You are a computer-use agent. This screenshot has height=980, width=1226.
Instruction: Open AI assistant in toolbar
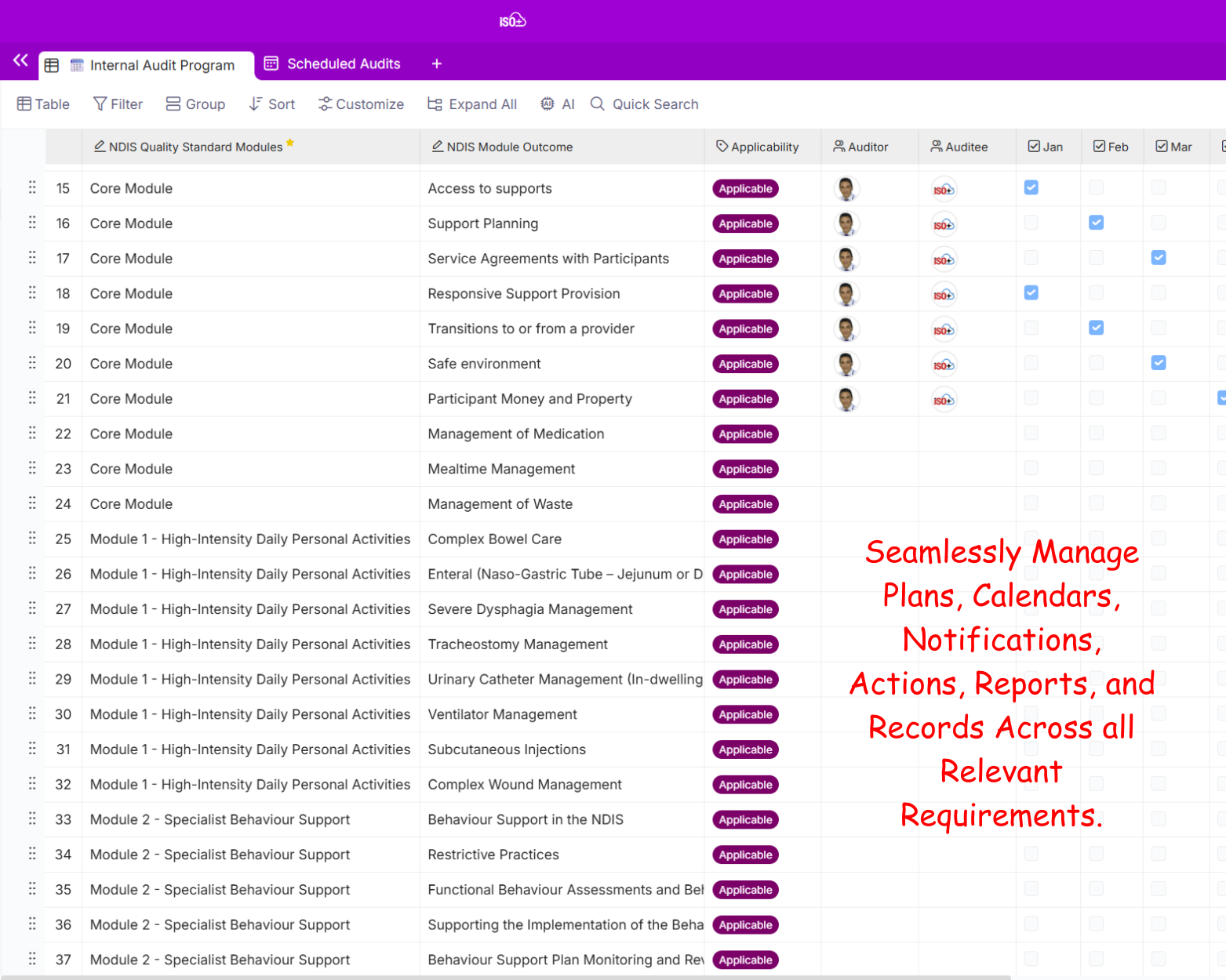(558, 104)
